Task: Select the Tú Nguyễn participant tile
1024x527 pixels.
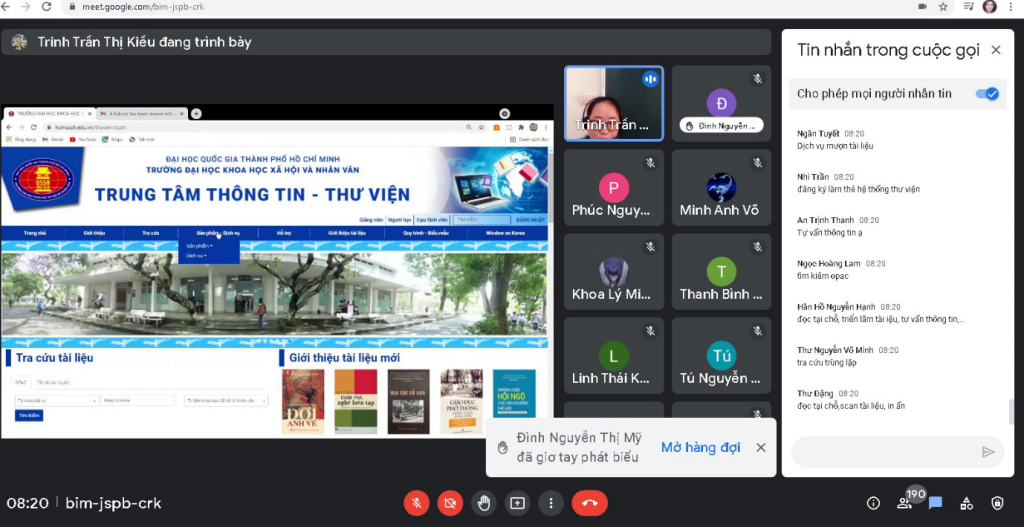Action: tap(721, 355)
